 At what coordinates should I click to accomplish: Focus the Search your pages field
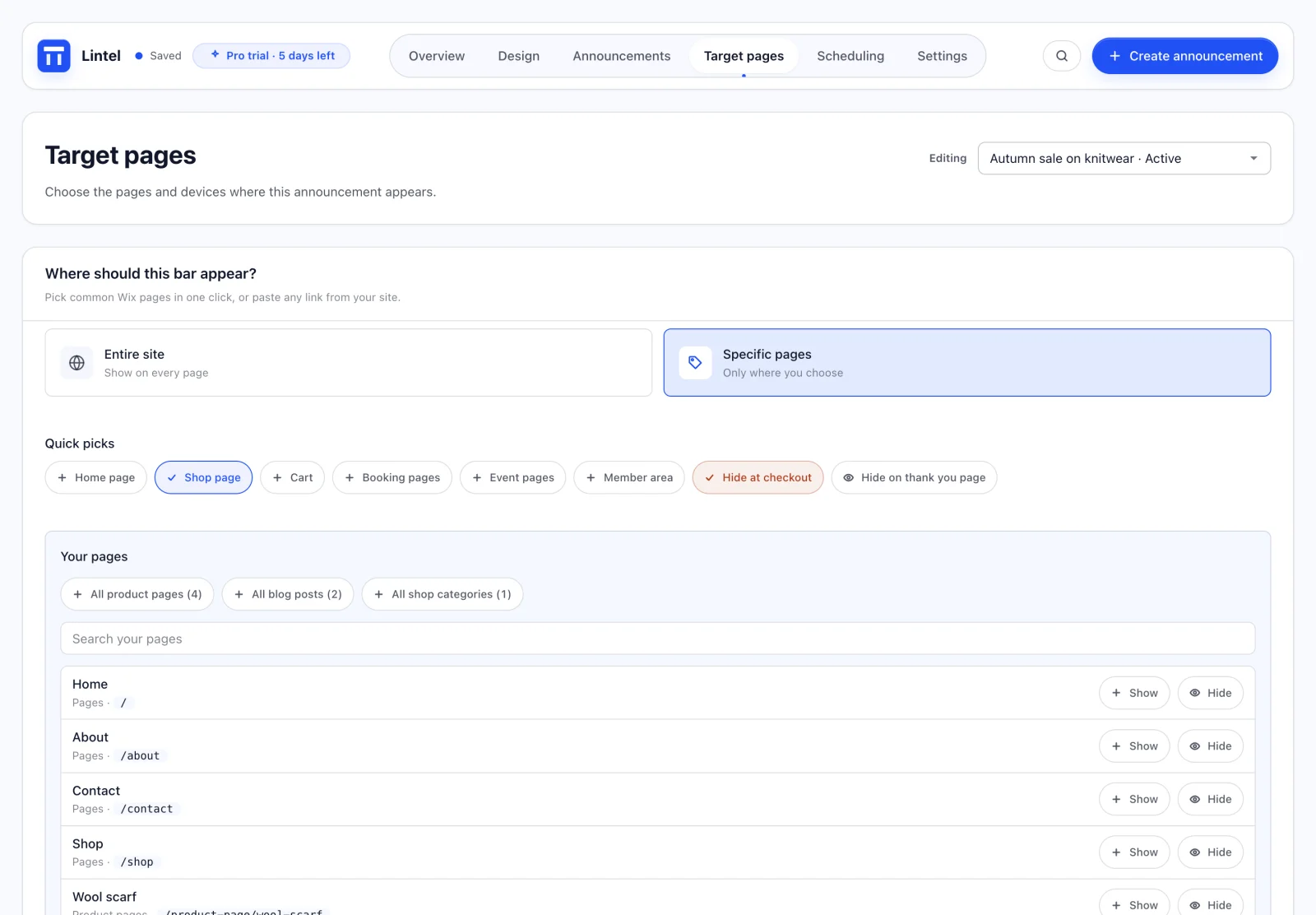coord(658,639)
